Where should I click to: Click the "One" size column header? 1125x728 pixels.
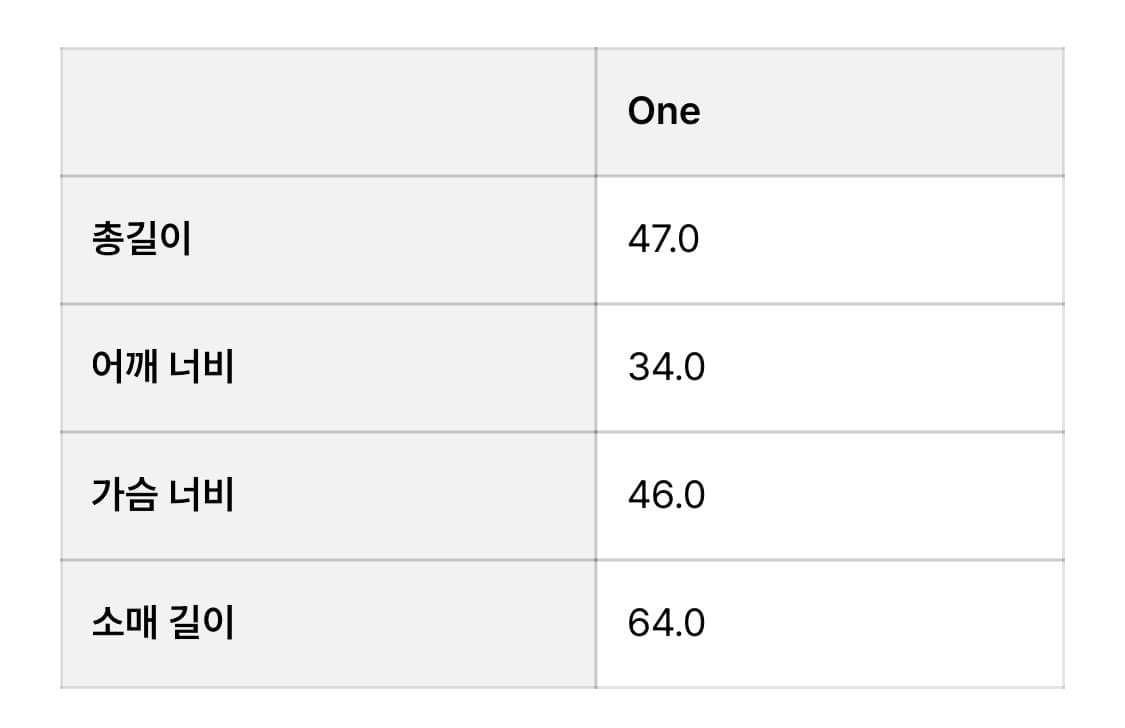(x=664, y=111)
